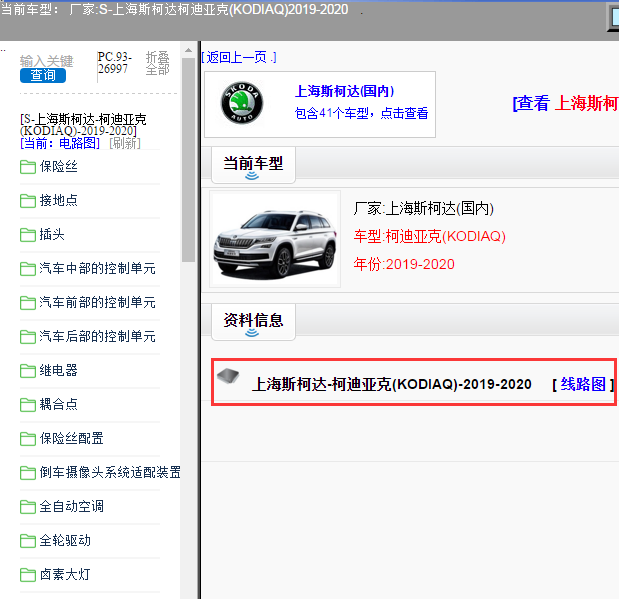
Task: Click the Skoda Auto logo
Action: coord(242,103)
